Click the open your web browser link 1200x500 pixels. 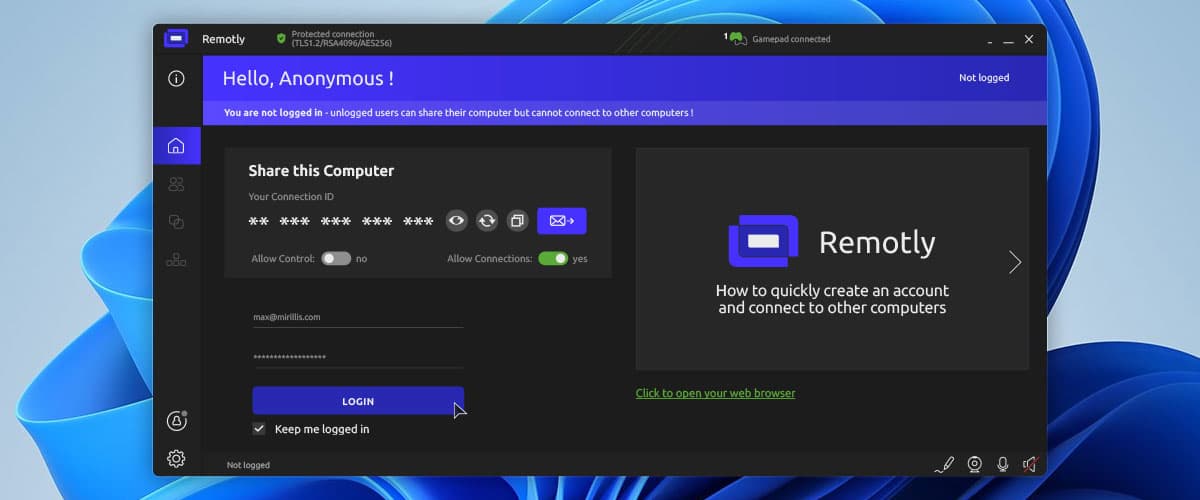click(x=716, y=393)
